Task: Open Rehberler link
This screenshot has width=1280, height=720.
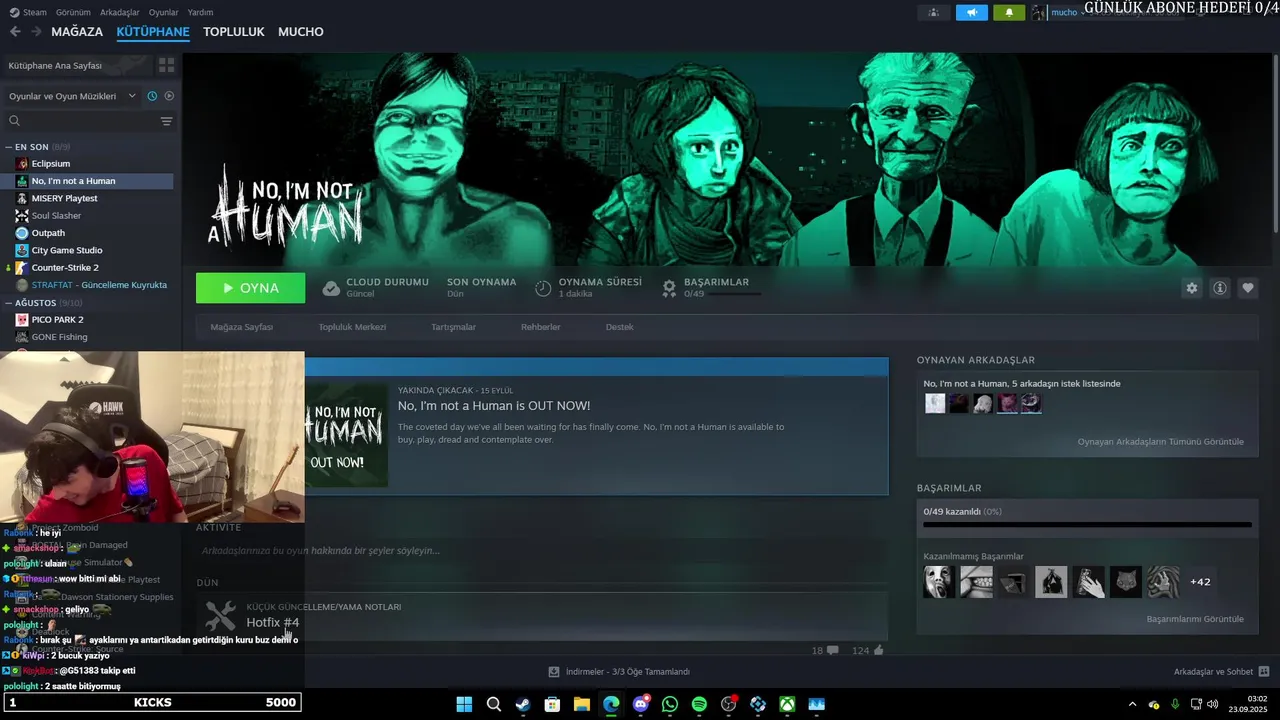Action: pos(540,327)
